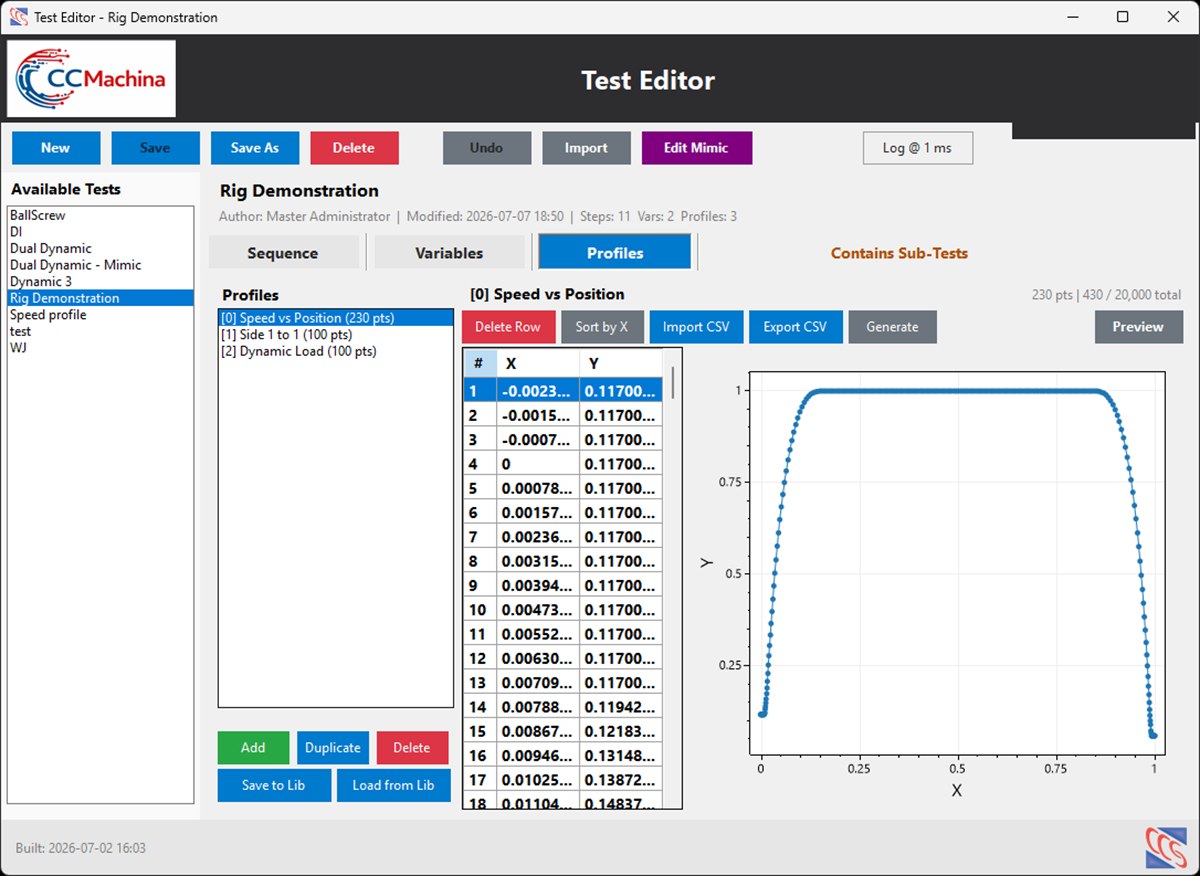Select the Dual Dynamic test
Viewport: 1200px width, 876px height.
pyautogui.click(x=100, y=248)
